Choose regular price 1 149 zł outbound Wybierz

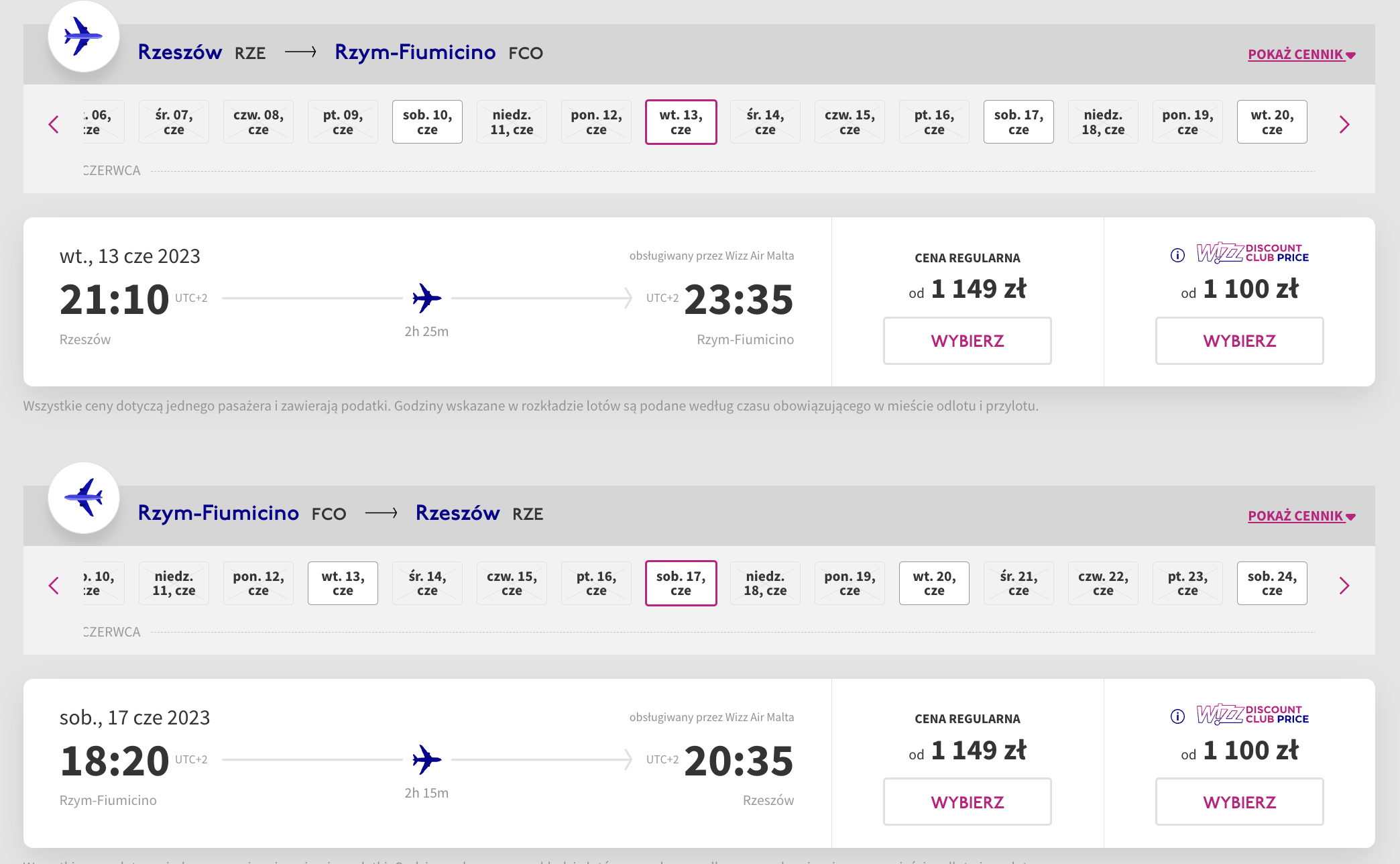coord(967,341)
